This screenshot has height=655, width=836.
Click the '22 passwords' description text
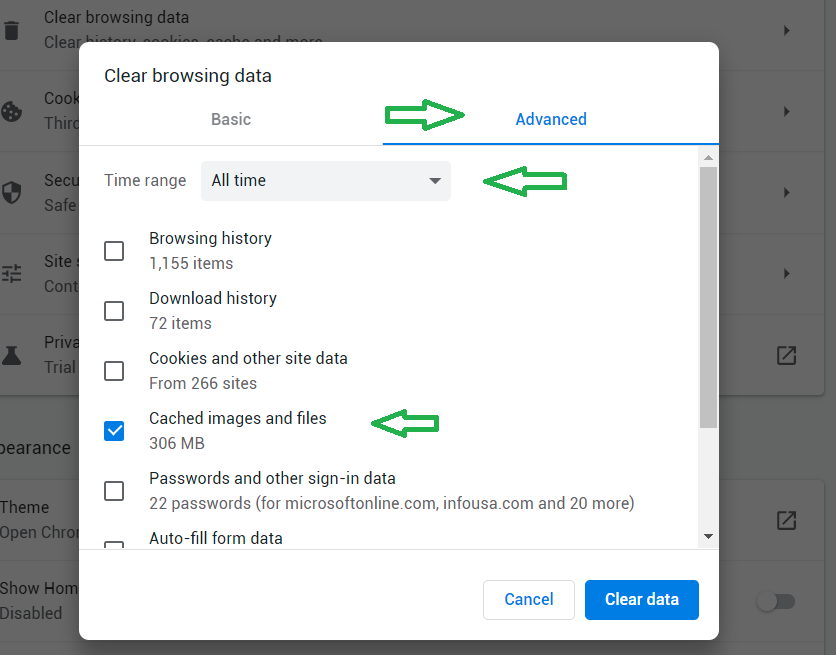[x=392, y=503]
